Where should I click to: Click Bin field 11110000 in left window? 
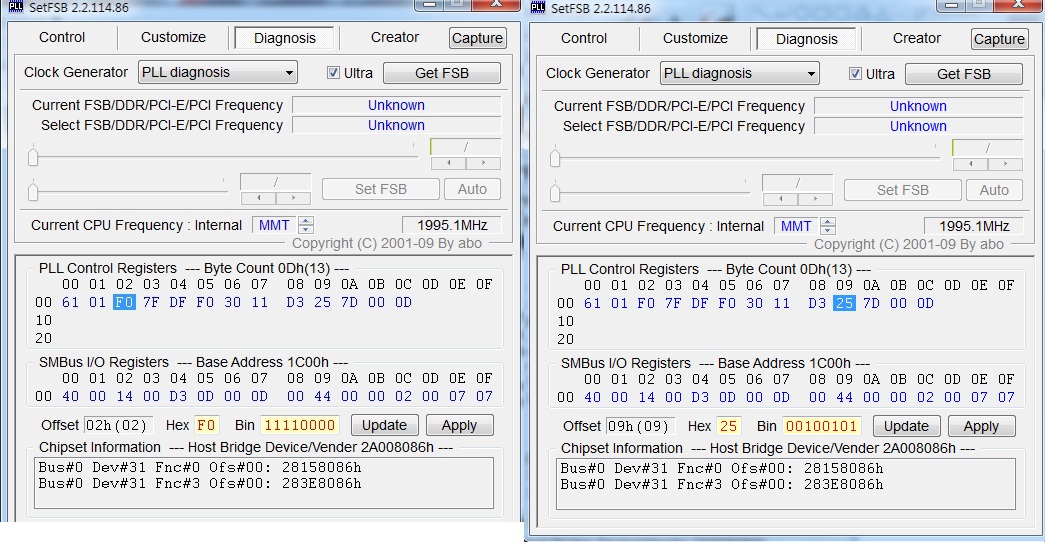click(300, 425)
